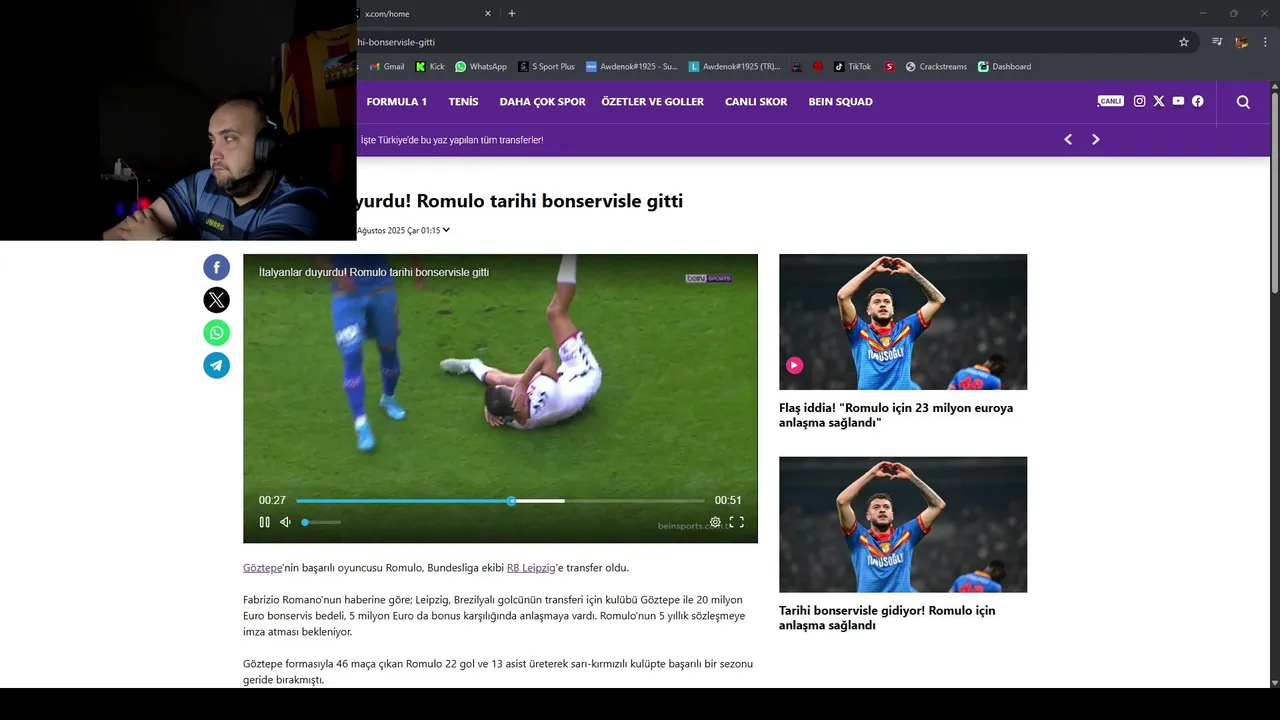Open Chrome three-dot menu
This screenshot has width=1280, height=720.
point(1266,42)
